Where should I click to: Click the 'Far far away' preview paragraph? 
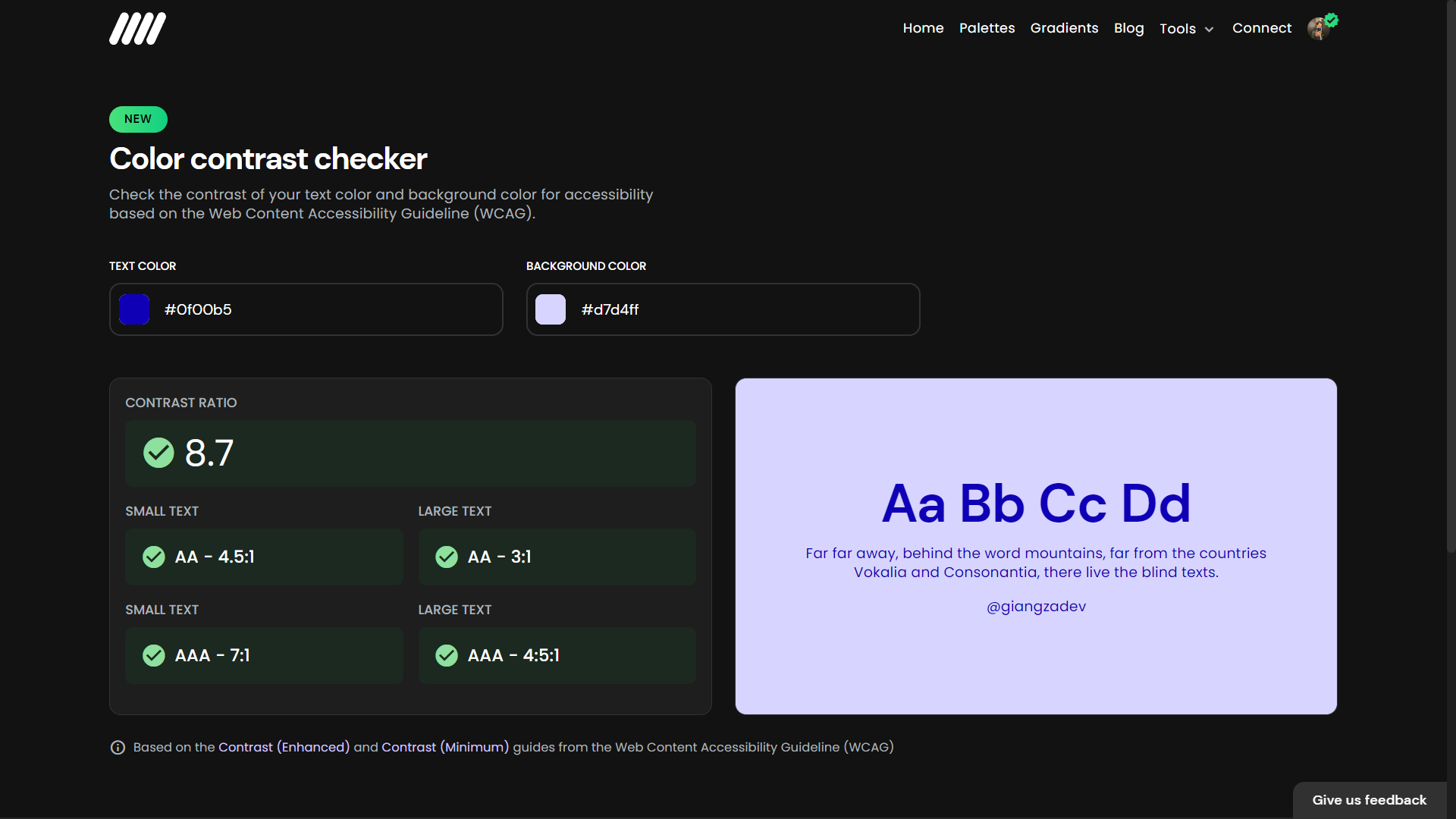click(x=1036, y=563)
